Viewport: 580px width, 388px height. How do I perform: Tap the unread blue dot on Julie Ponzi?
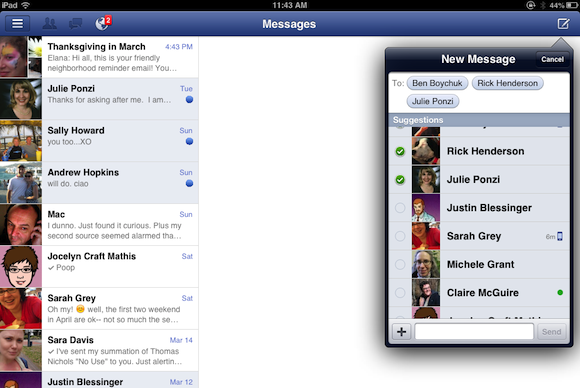189,99
